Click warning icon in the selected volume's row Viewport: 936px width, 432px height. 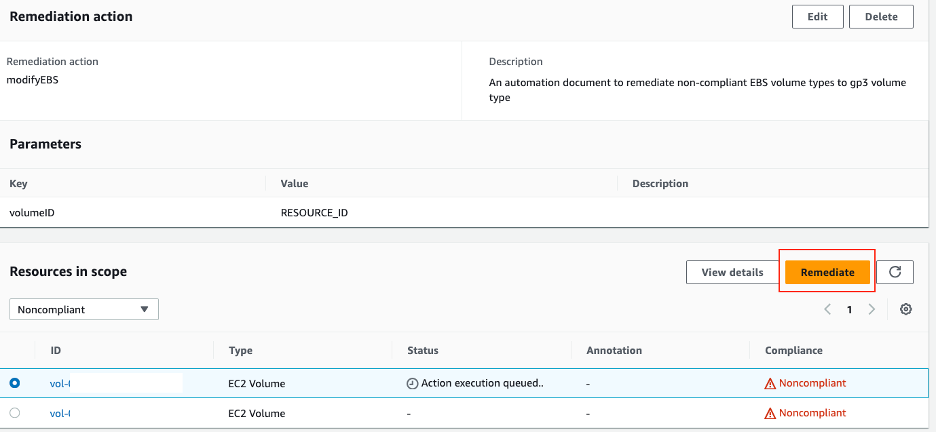pyautogui.click(x=770, y=383)
